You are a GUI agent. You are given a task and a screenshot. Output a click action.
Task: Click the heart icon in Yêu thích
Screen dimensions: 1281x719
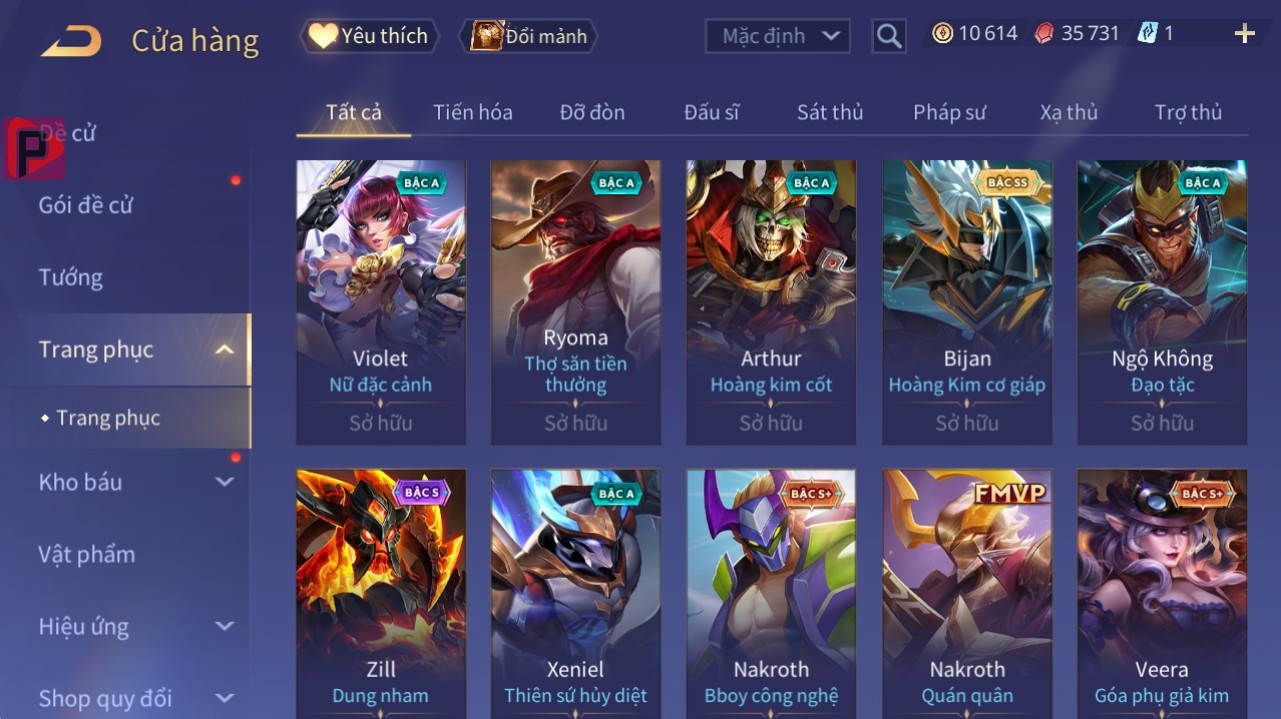[x=322, y=36]
